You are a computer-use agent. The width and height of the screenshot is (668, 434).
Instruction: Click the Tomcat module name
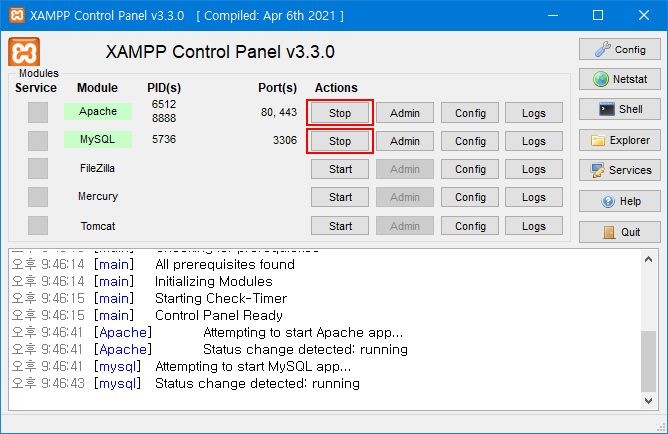click(x=98, y=226)
